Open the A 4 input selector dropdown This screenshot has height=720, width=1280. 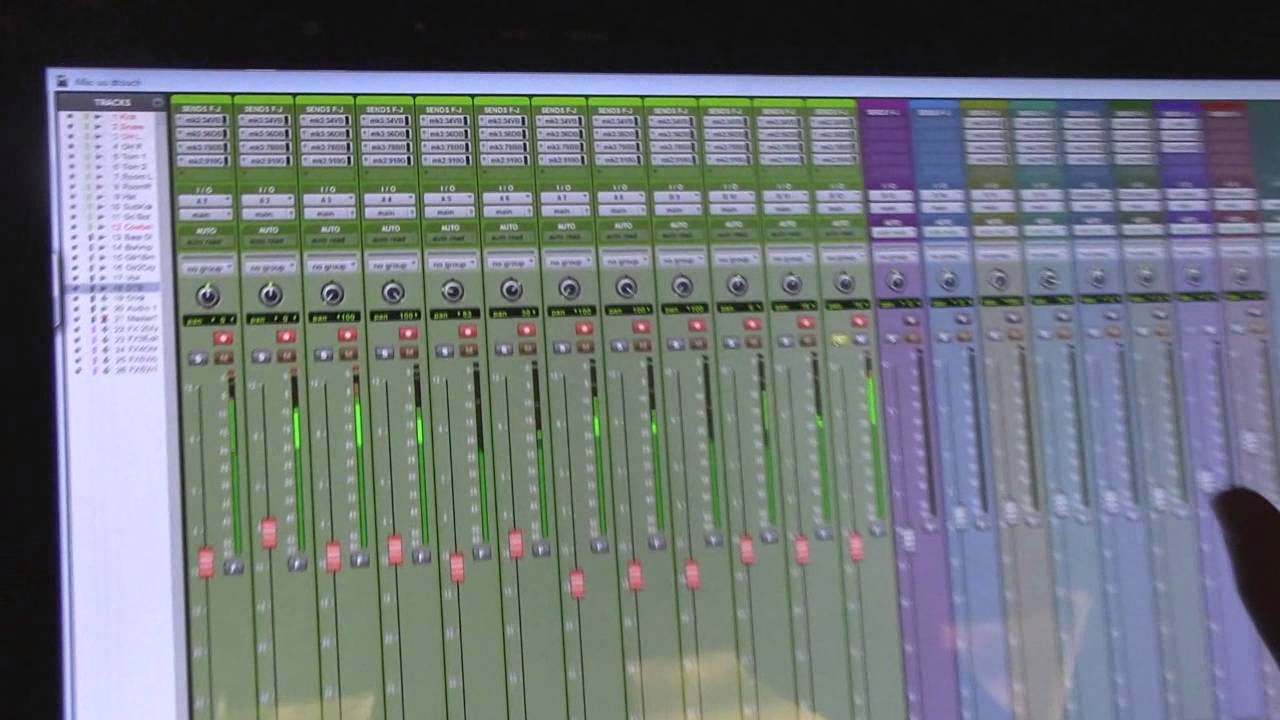click(x=389, y=198)
